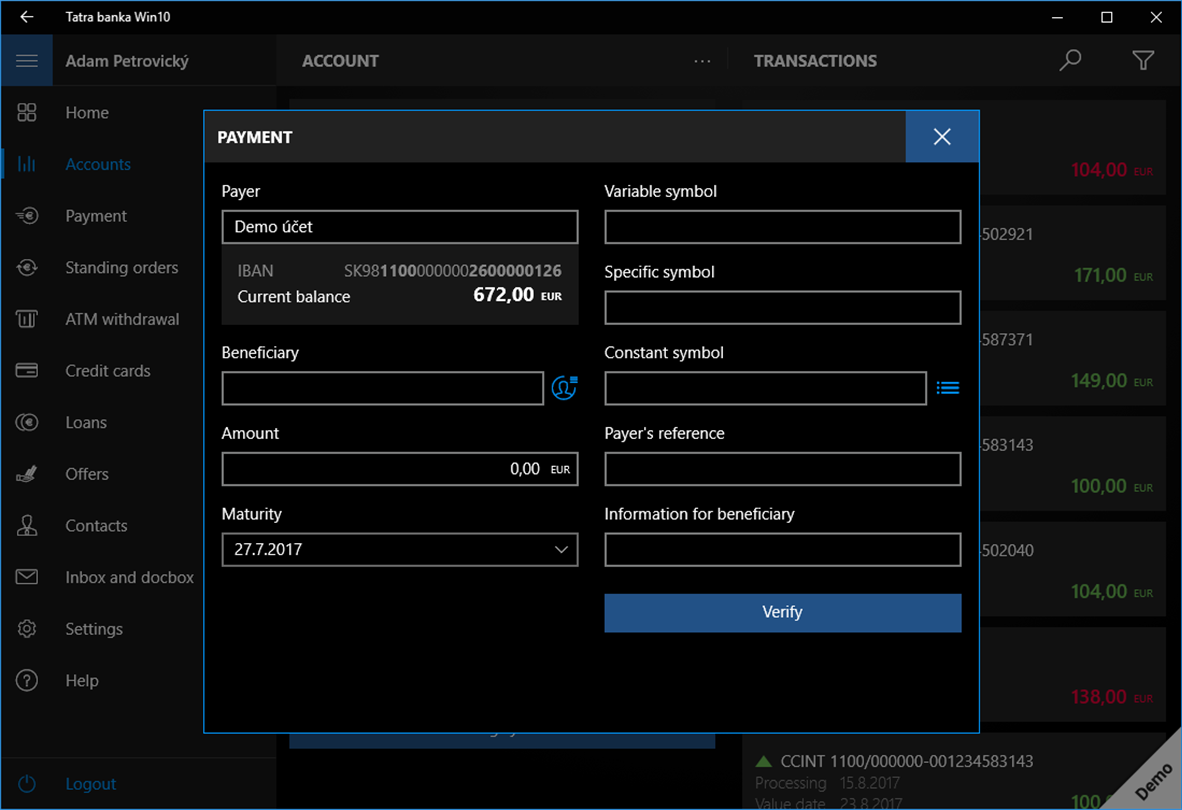The width and height of the screenshot is (1182, 810).
Task: Search transactions with magnifier icon
Action: (1070, 60)
